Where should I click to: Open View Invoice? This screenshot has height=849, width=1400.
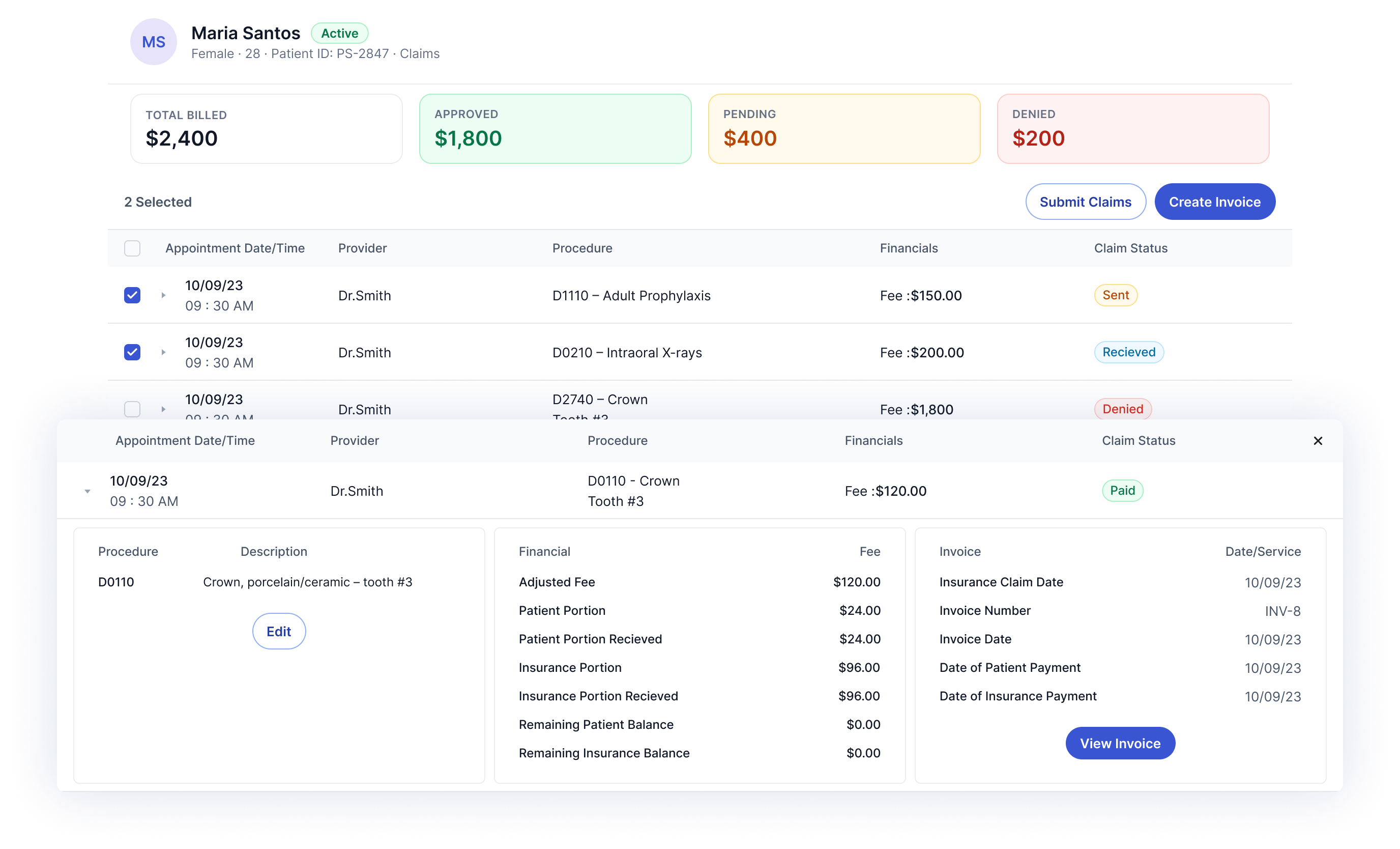(x=1120, y=743)
